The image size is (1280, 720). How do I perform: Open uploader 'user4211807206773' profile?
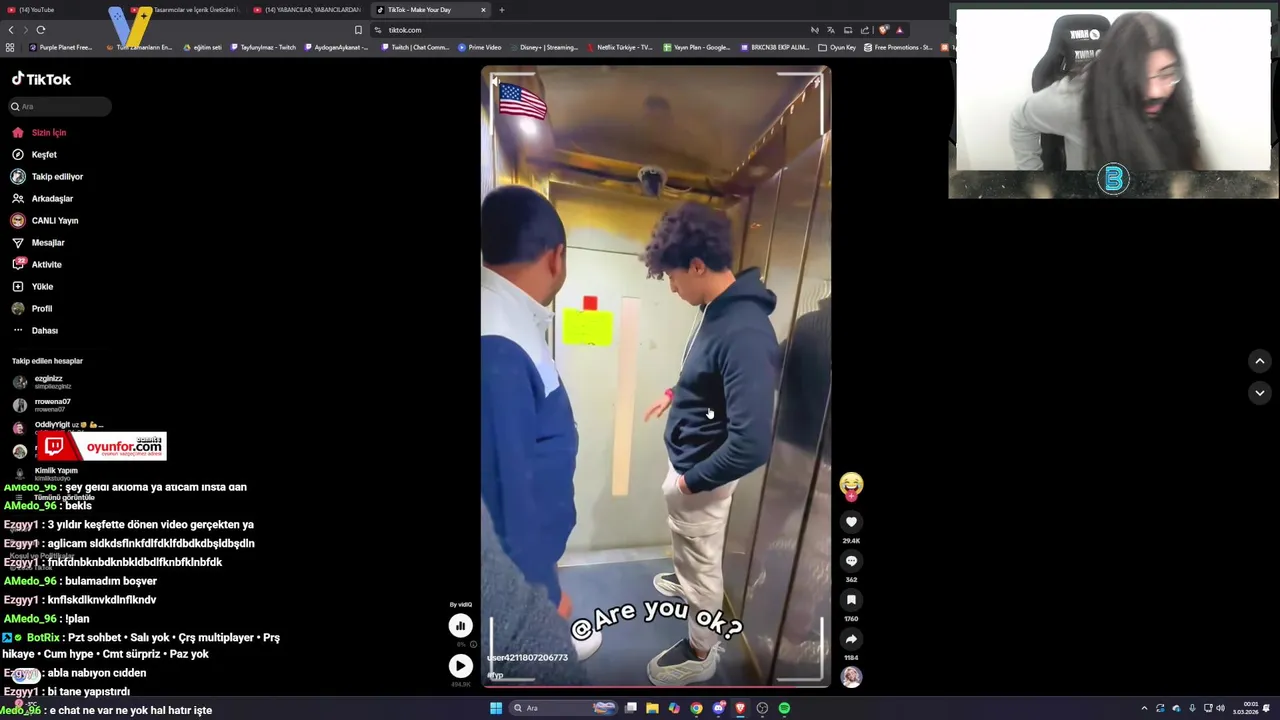point(527,658)
